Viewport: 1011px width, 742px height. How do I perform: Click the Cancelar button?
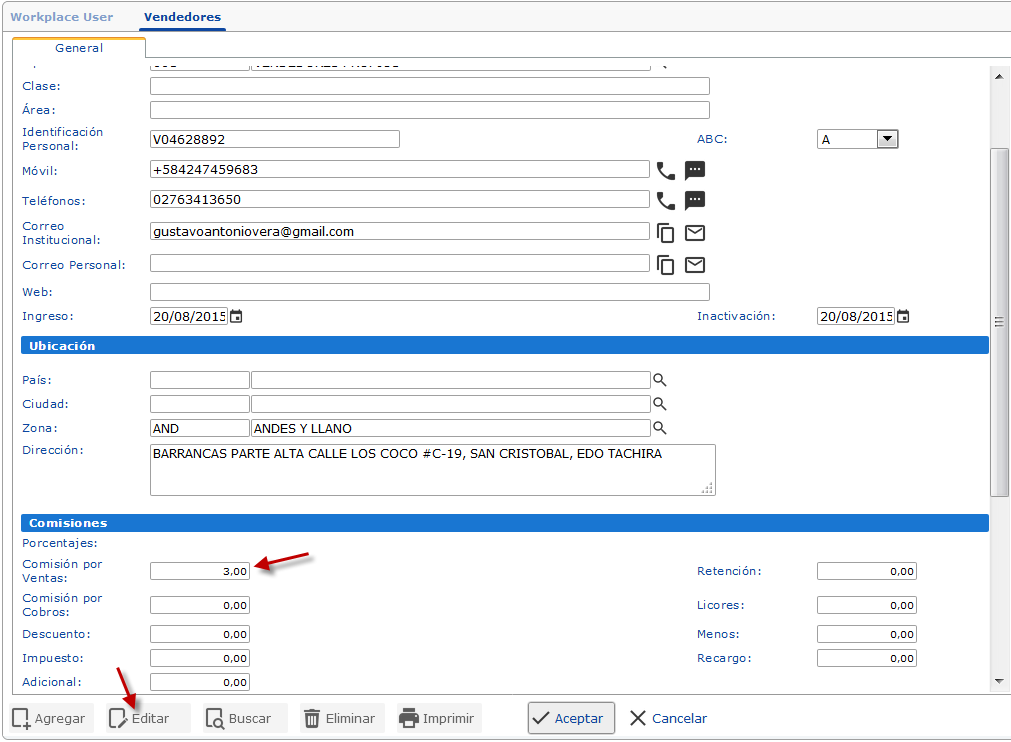[x=668, y=718]
